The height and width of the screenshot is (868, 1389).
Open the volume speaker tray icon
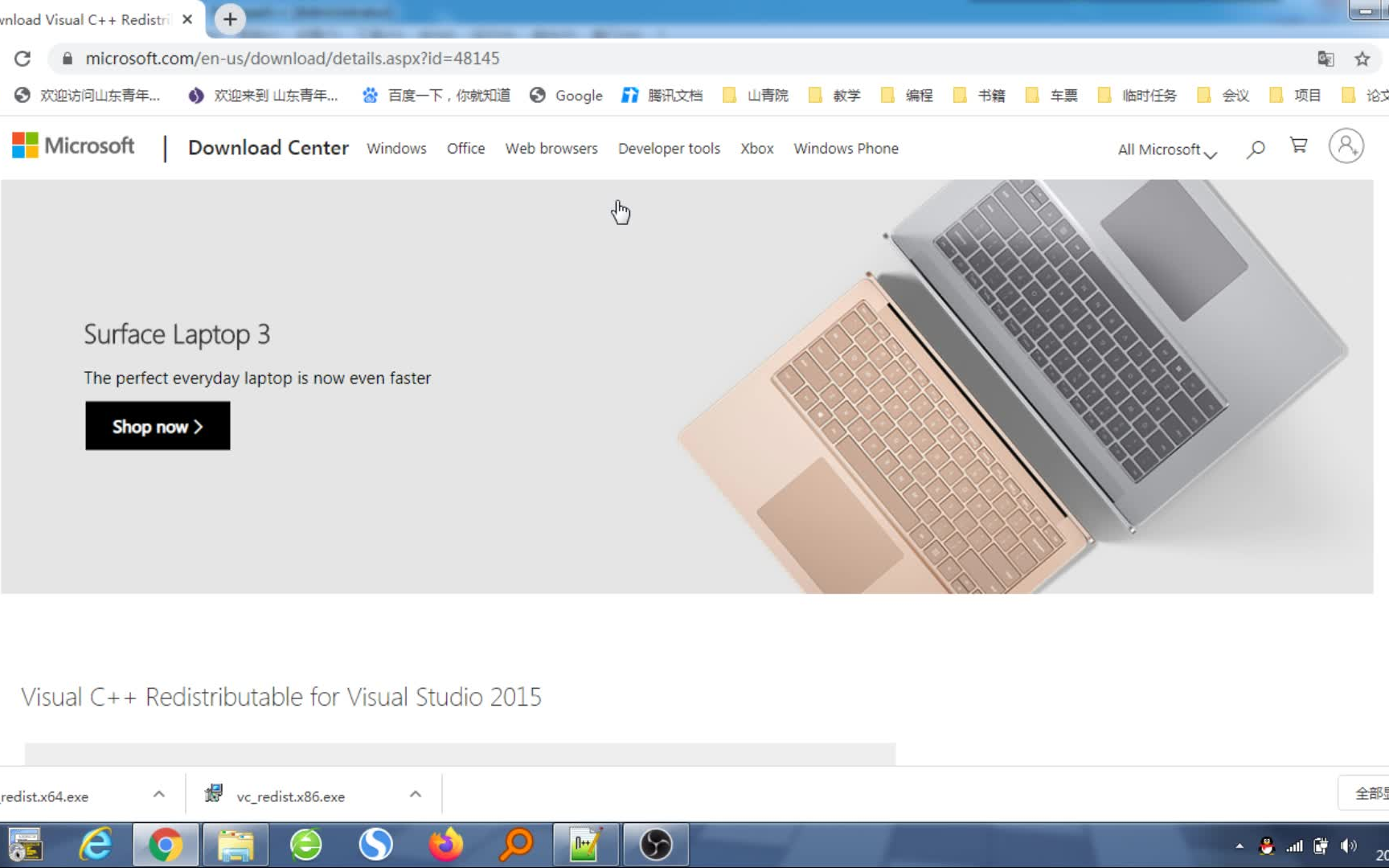tap(1348, 846)
